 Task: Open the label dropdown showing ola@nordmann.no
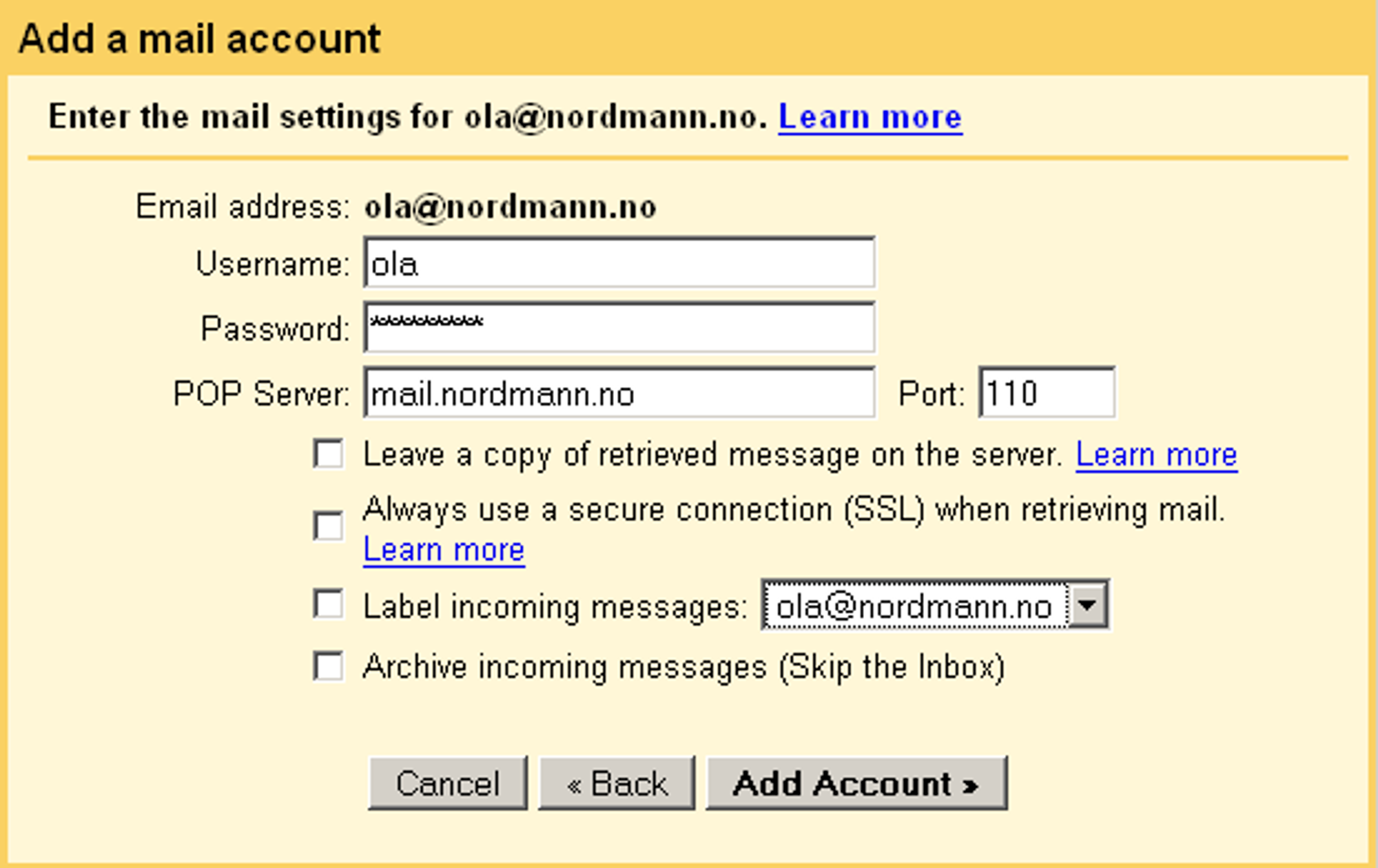click(x=935, y=605)
